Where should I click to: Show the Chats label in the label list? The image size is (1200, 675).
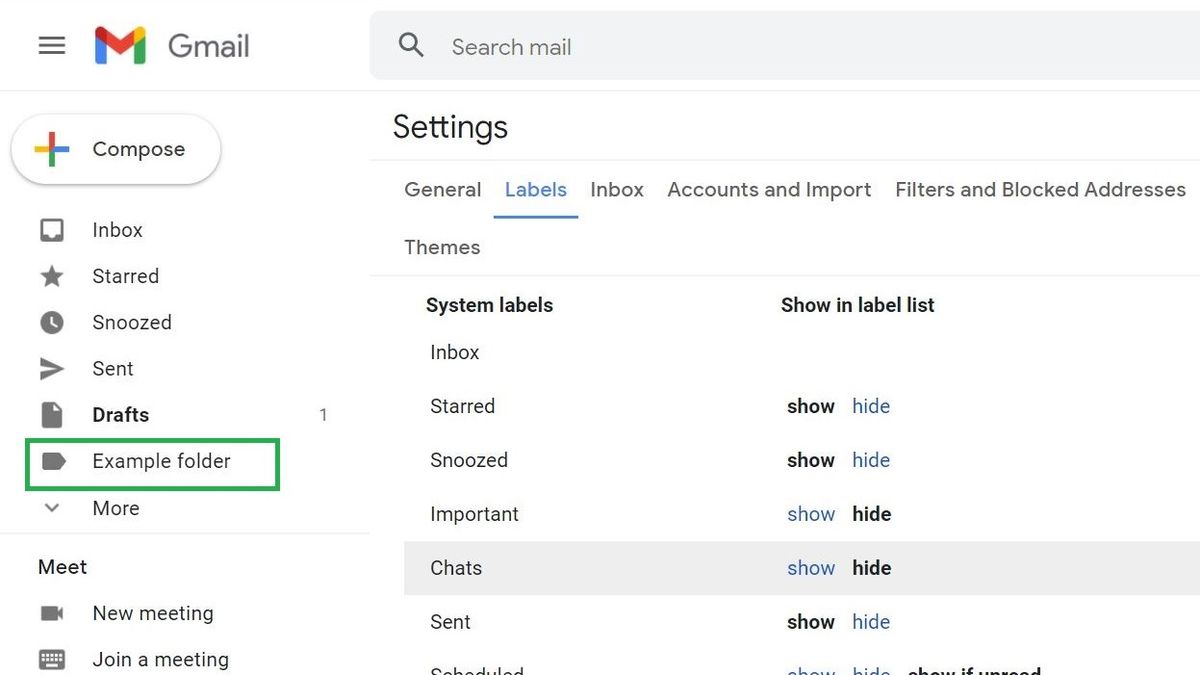[x=811, y=568]
